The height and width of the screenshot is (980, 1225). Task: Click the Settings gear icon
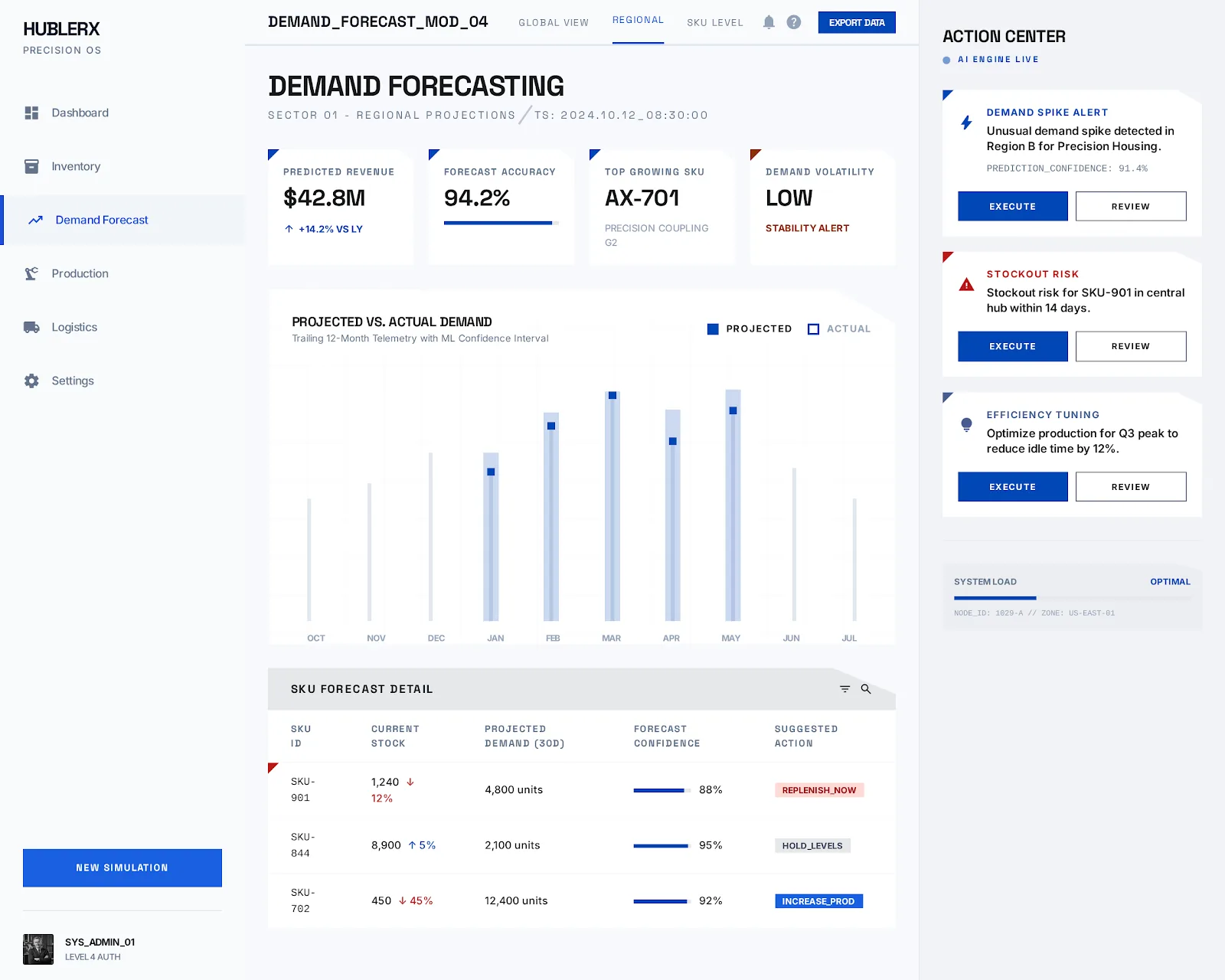(31, 381)
